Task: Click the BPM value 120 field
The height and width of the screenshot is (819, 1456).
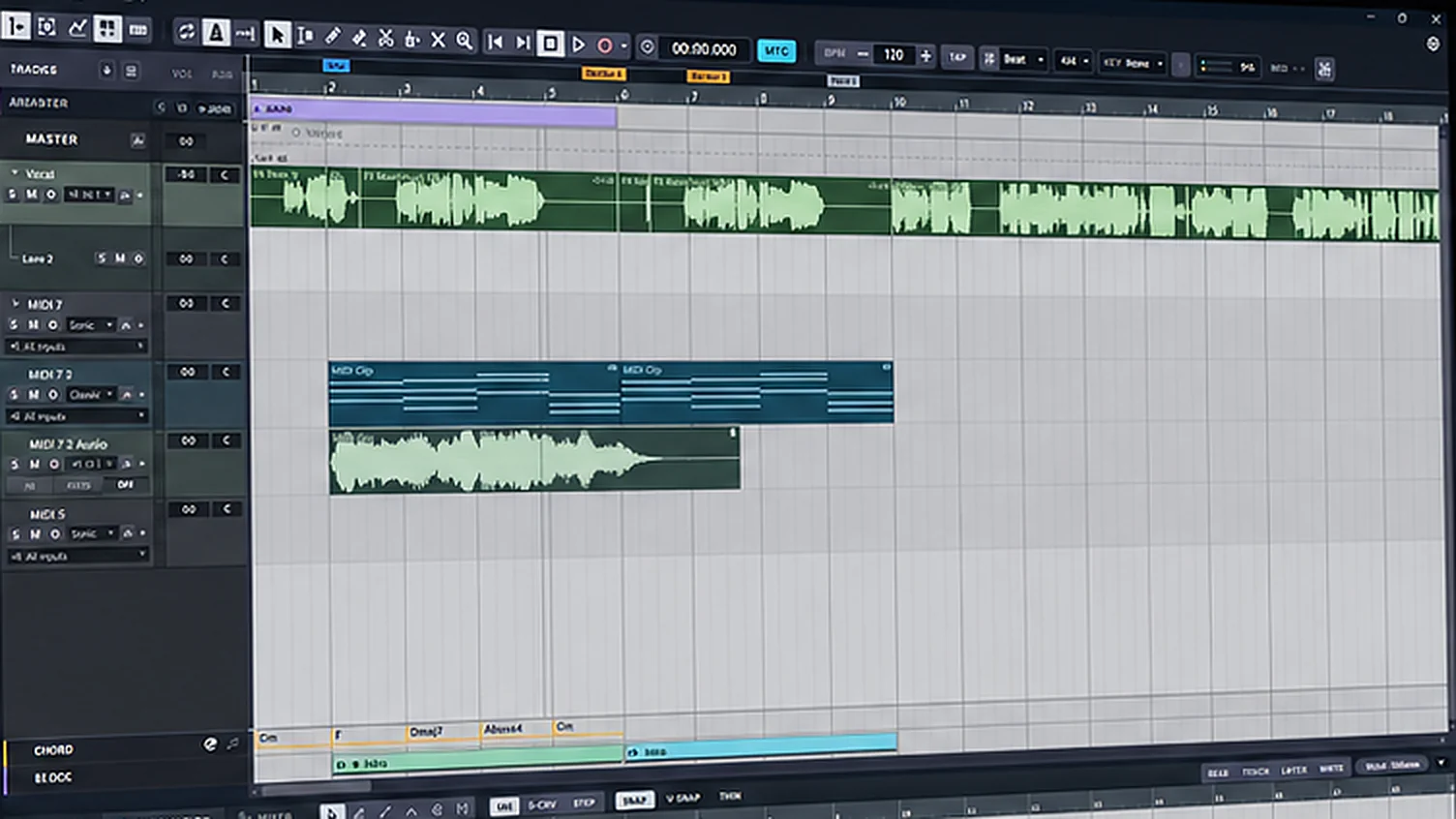Action: click(x=894, y=55)
